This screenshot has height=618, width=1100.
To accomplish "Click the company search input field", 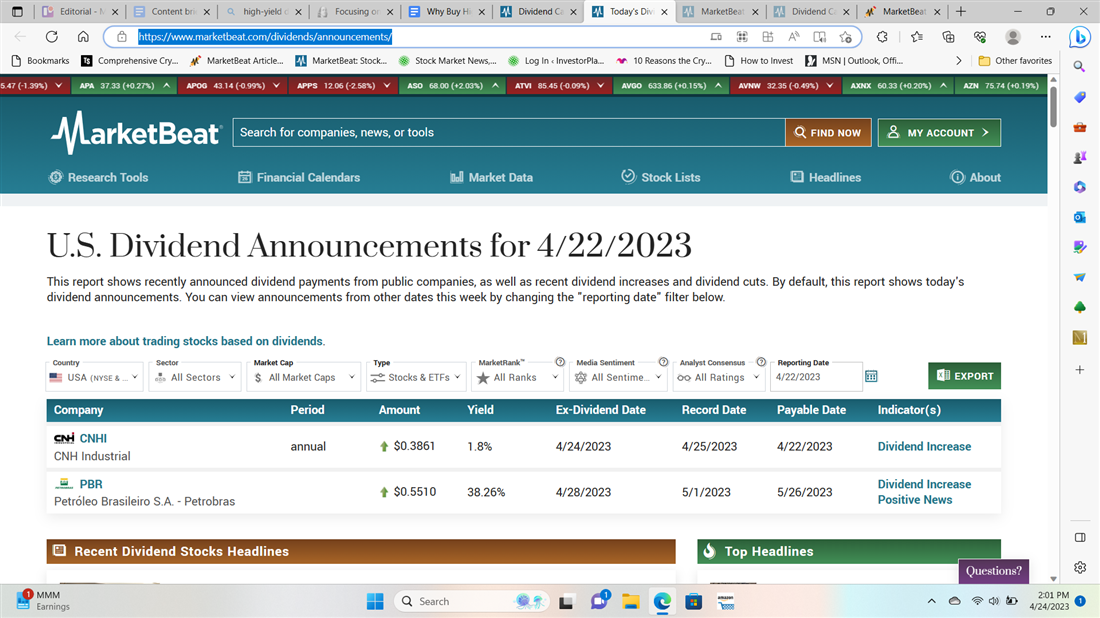I will click(x=508, y=132).
